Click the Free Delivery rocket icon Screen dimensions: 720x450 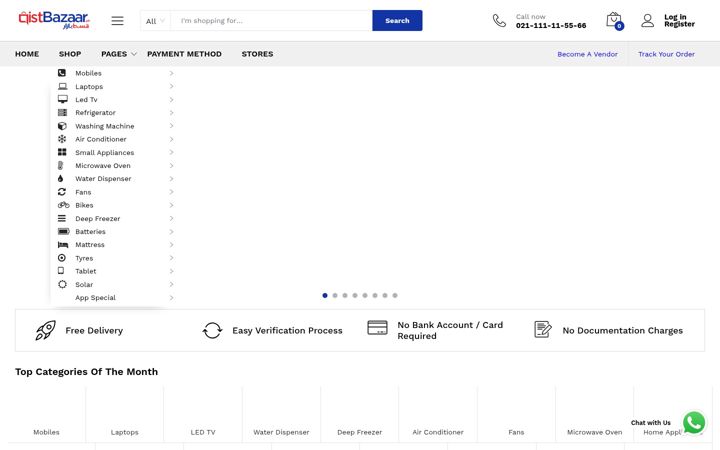click(45, 330)
